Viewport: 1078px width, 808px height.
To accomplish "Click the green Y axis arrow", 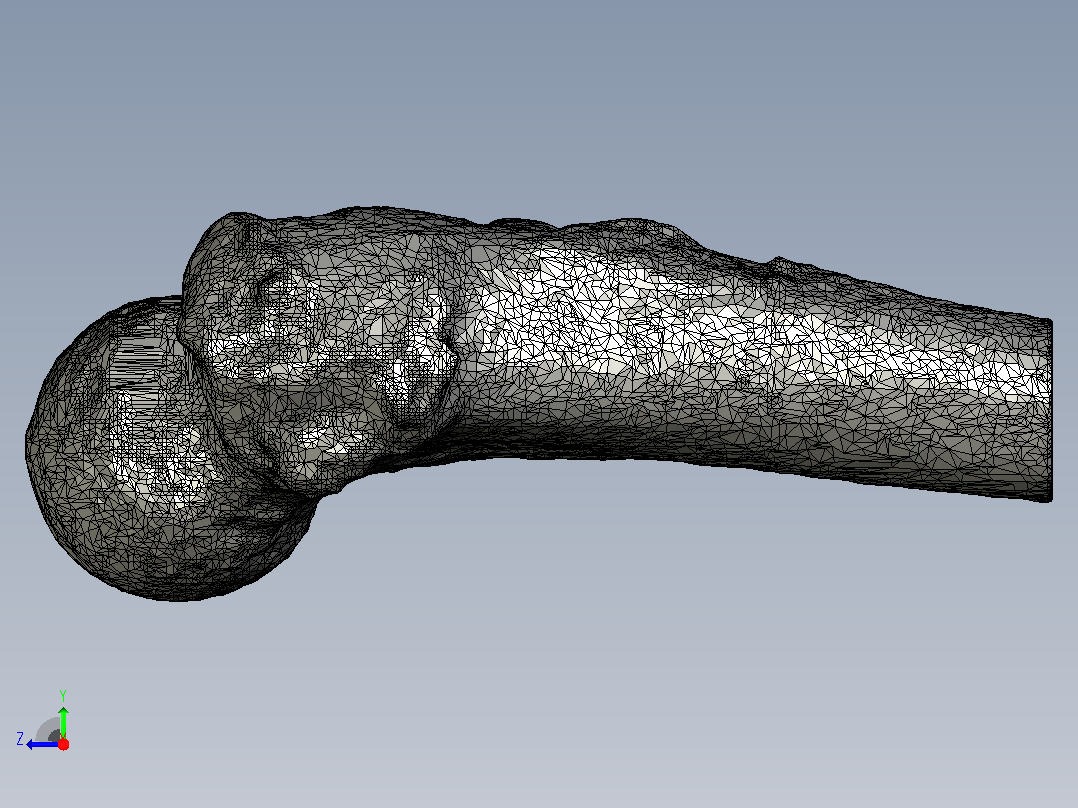I will pyautogui.click(x=63, y=721).
